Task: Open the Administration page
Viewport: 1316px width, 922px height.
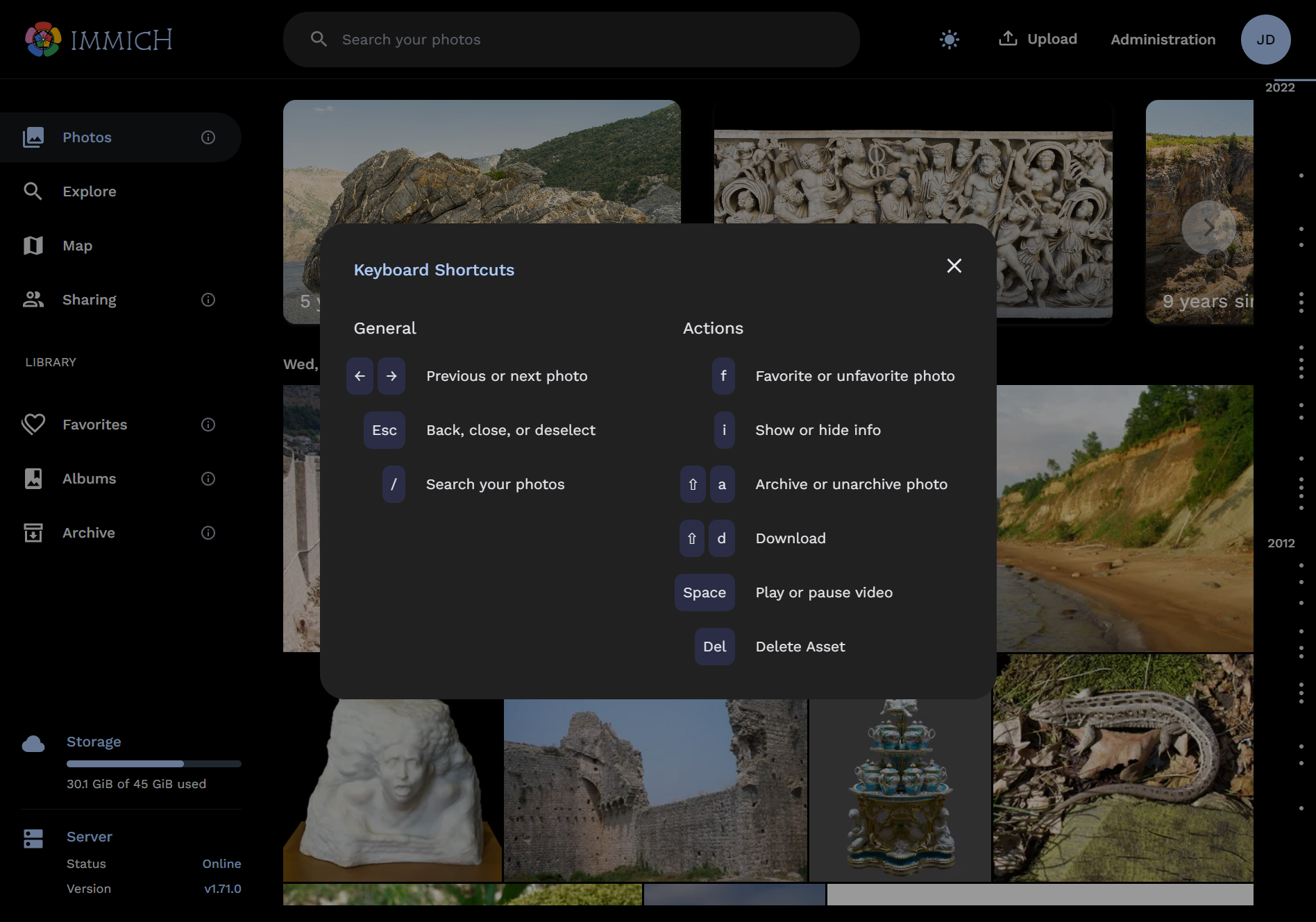Action: click(1163, 40)
